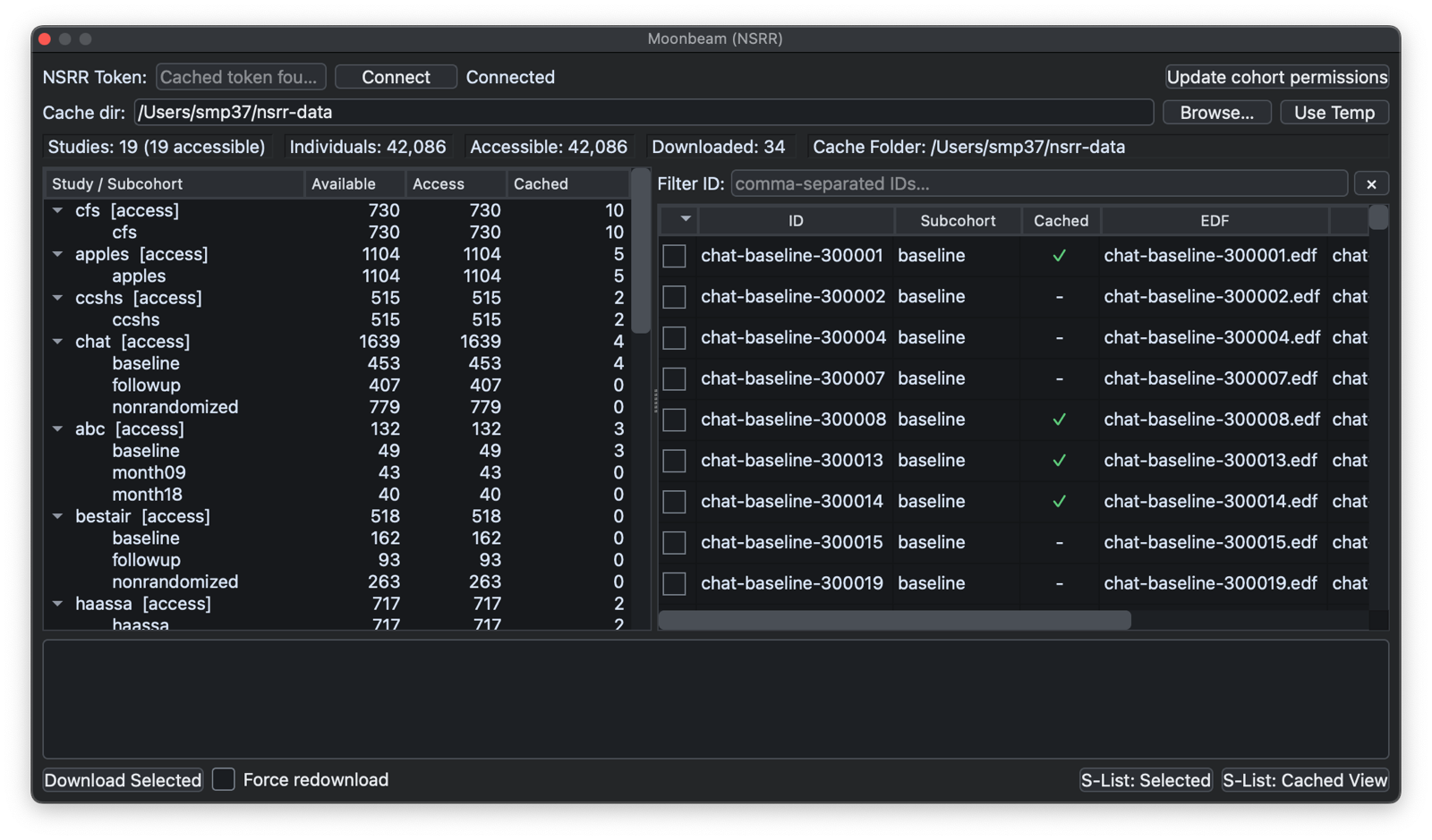
Task: Select the abc month18 subcohort
Action: coord(337,495)
